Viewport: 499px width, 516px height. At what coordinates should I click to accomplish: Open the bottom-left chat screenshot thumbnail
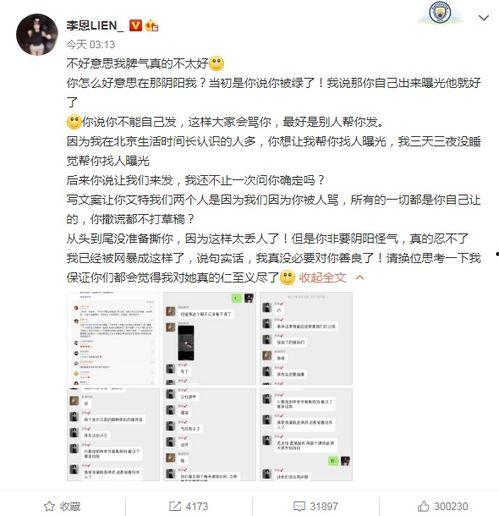tap(113, 434)
